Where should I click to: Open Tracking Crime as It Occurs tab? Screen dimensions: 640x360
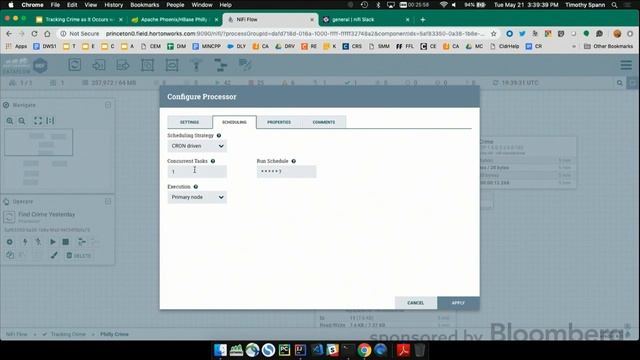[80, 20]
